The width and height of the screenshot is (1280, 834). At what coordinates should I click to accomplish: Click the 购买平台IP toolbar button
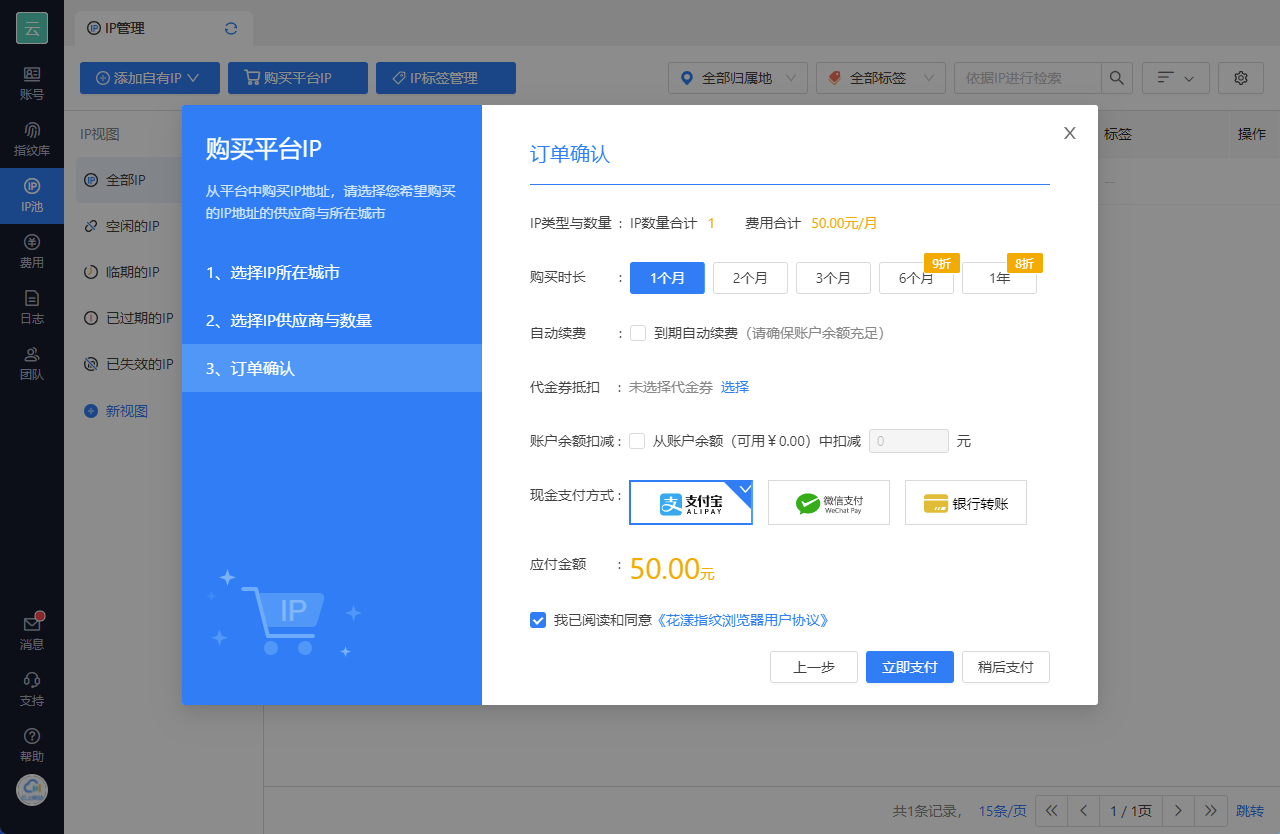pos(298,78)
